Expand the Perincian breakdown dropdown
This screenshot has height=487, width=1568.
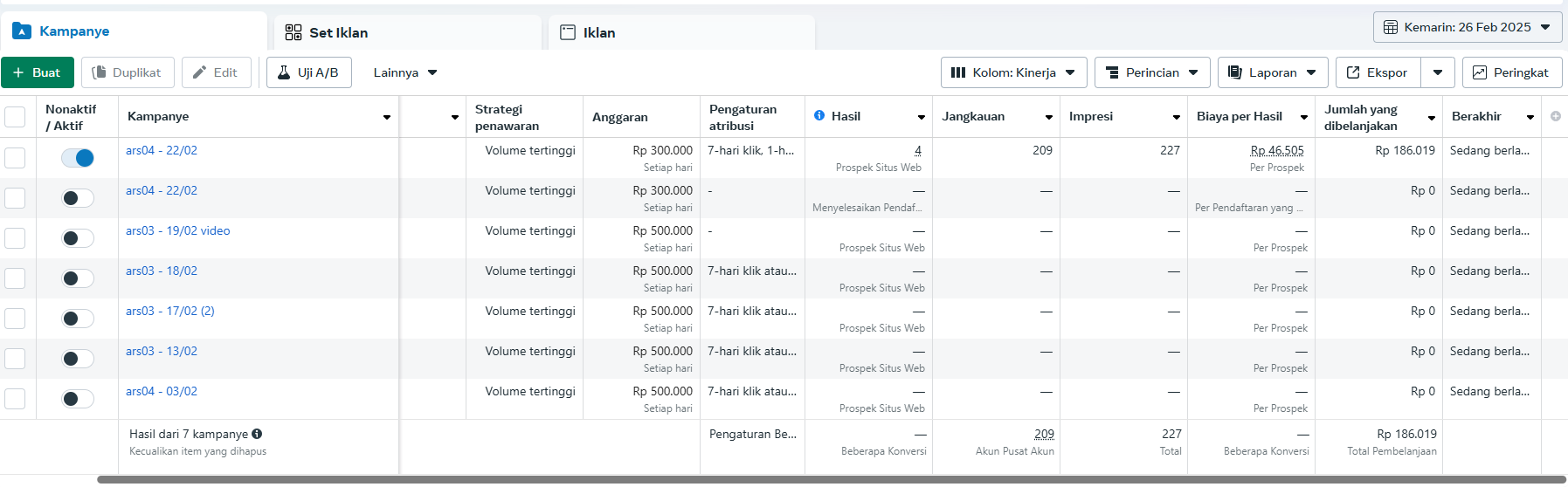click(1151, 72)
